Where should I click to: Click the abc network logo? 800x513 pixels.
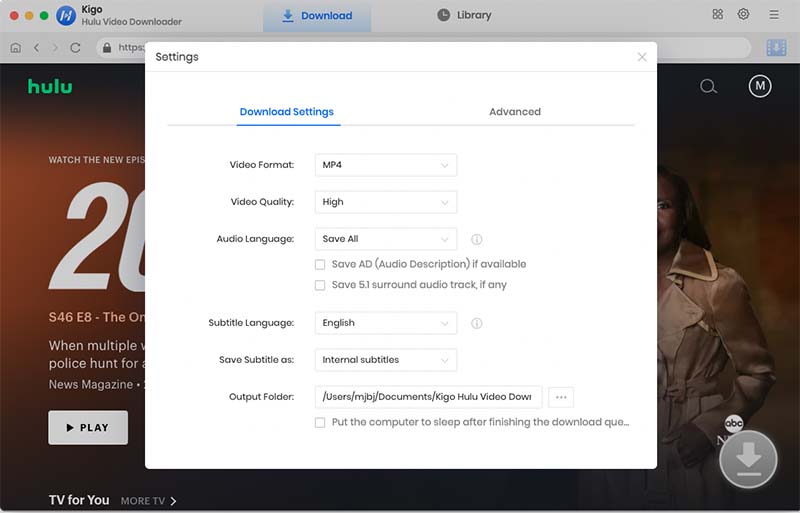(734, 423)
